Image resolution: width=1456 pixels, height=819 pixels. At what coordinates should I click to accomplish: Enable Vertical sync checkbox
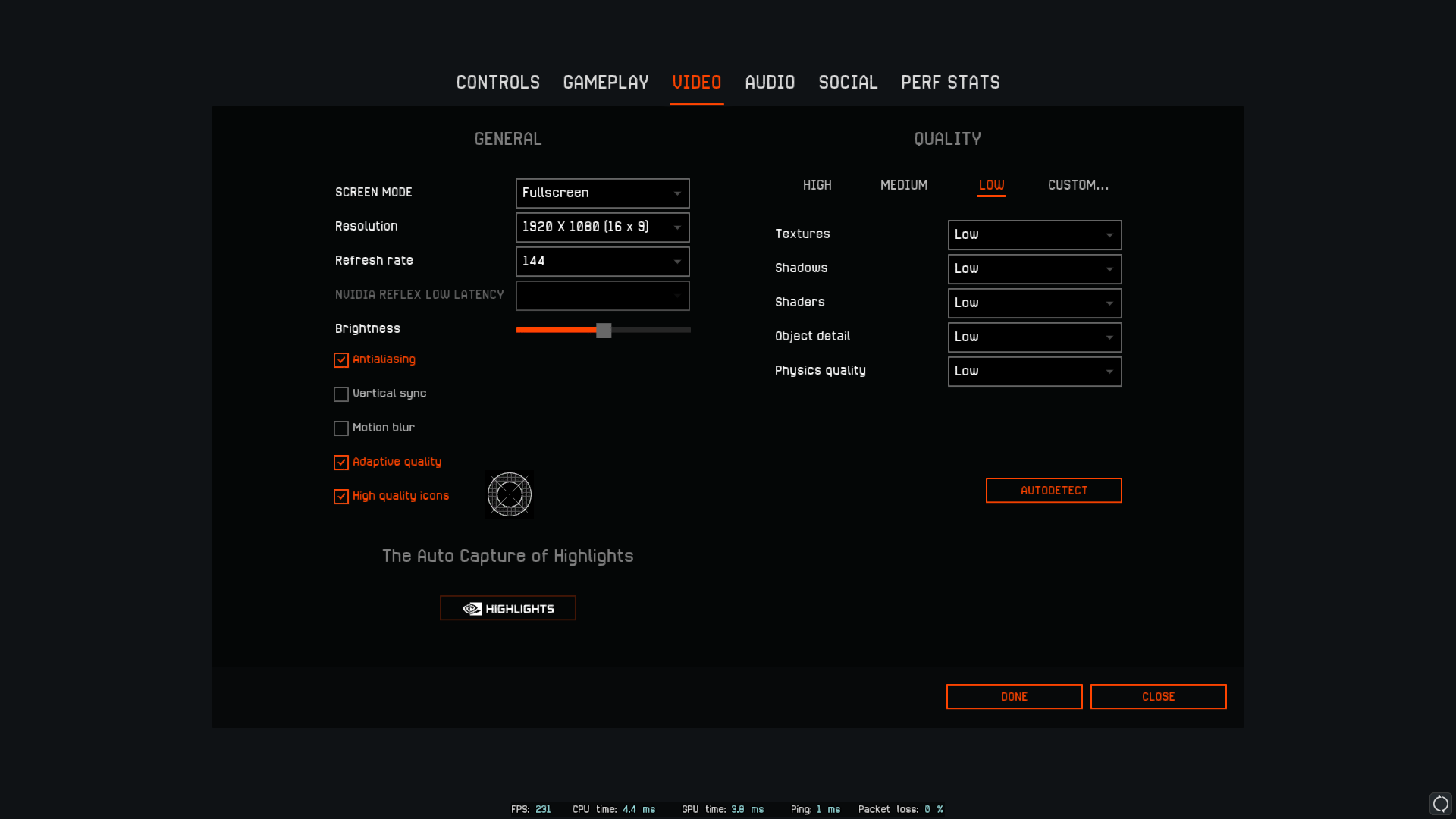tap(341, 394)
